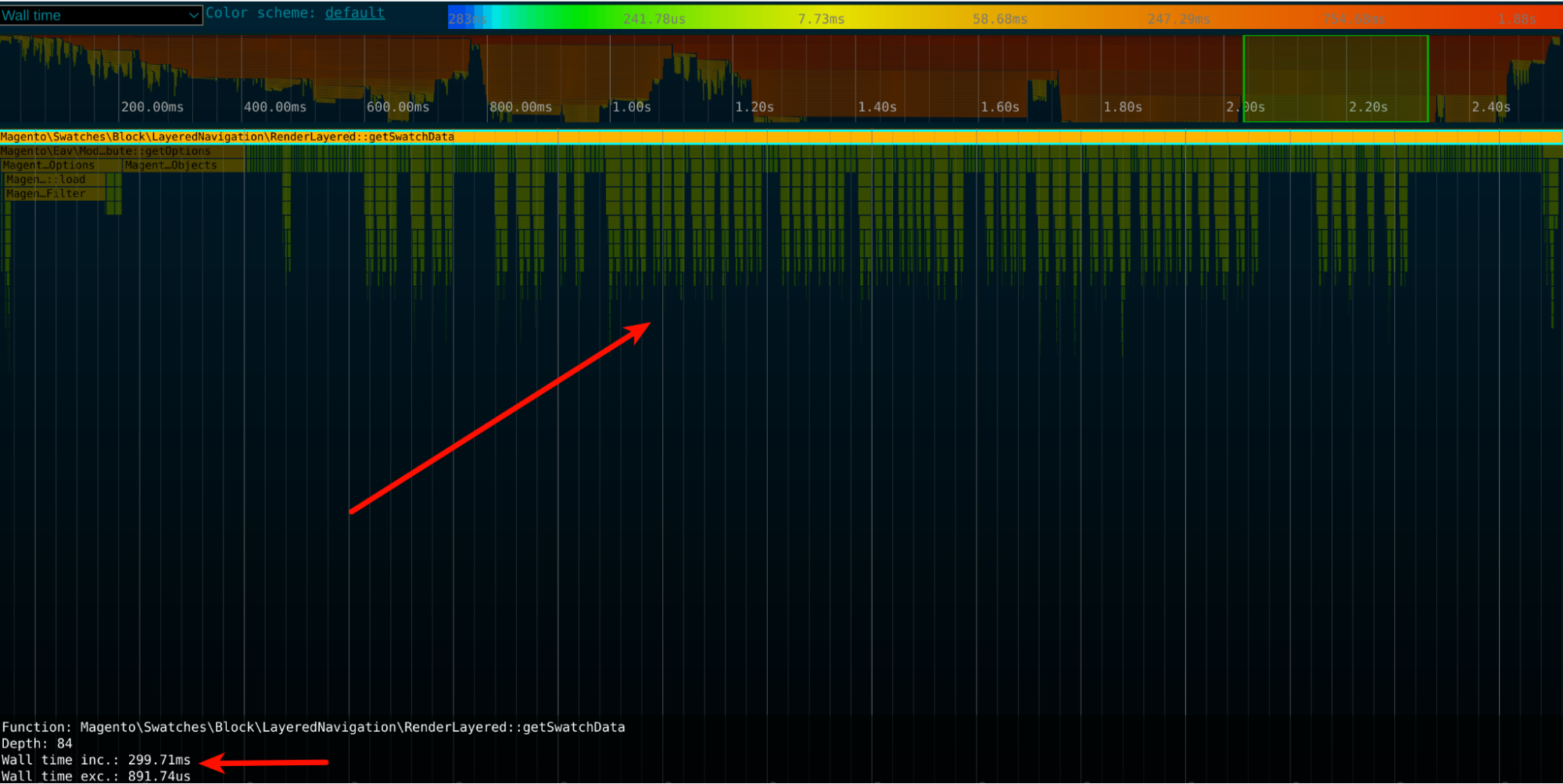Click the 400.00ms timeline mark
The image size is (1563, 784).
pos(275,107)
